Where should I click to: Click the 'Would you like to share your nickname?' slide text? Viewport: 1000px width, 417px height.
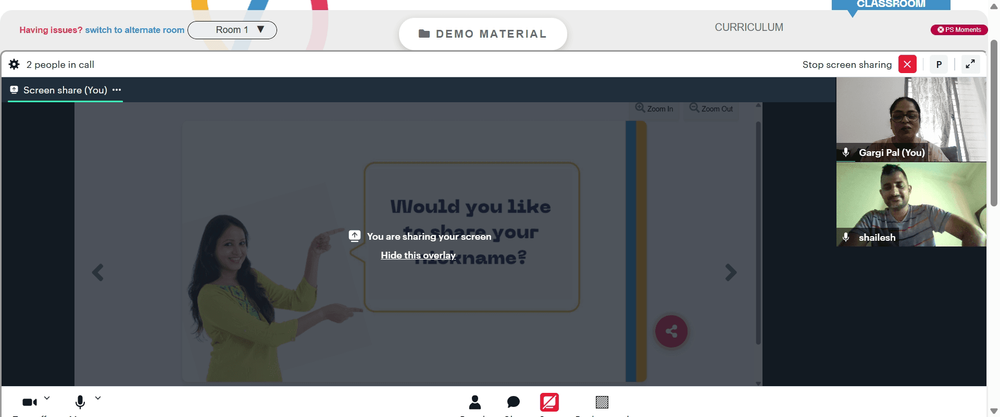coord(471,231)
